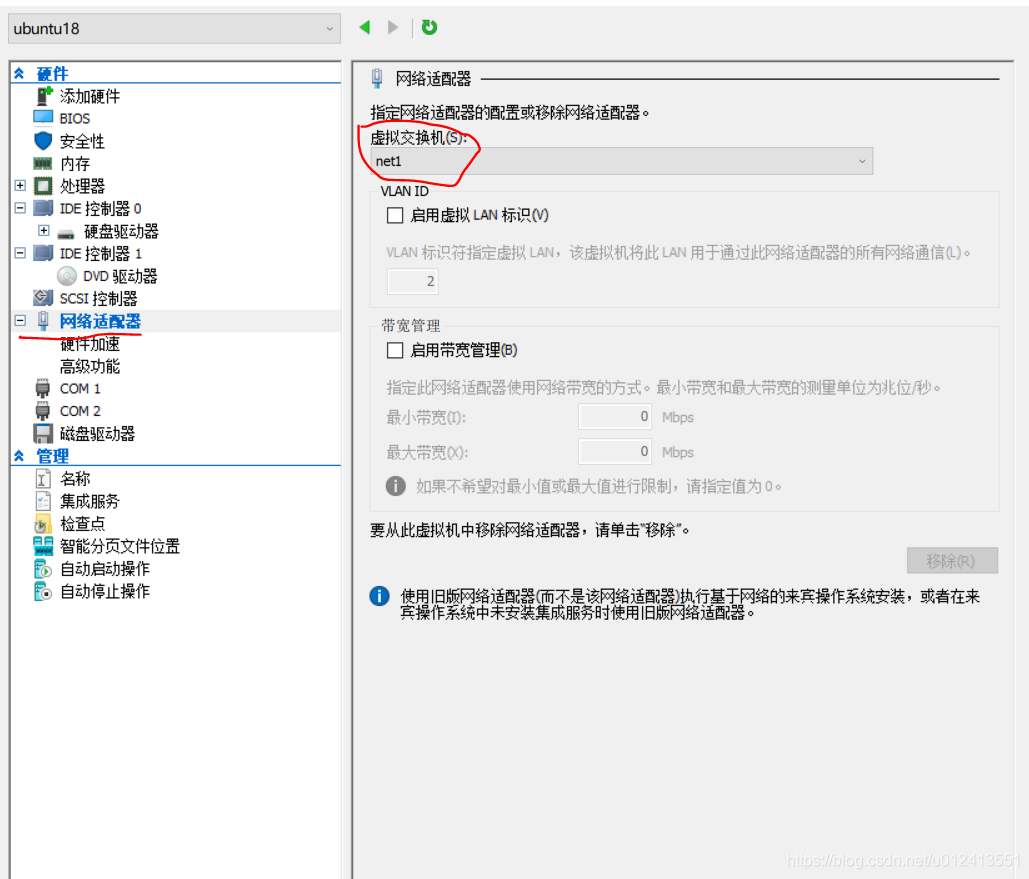Click the 检查点 icon

(43, 524)
